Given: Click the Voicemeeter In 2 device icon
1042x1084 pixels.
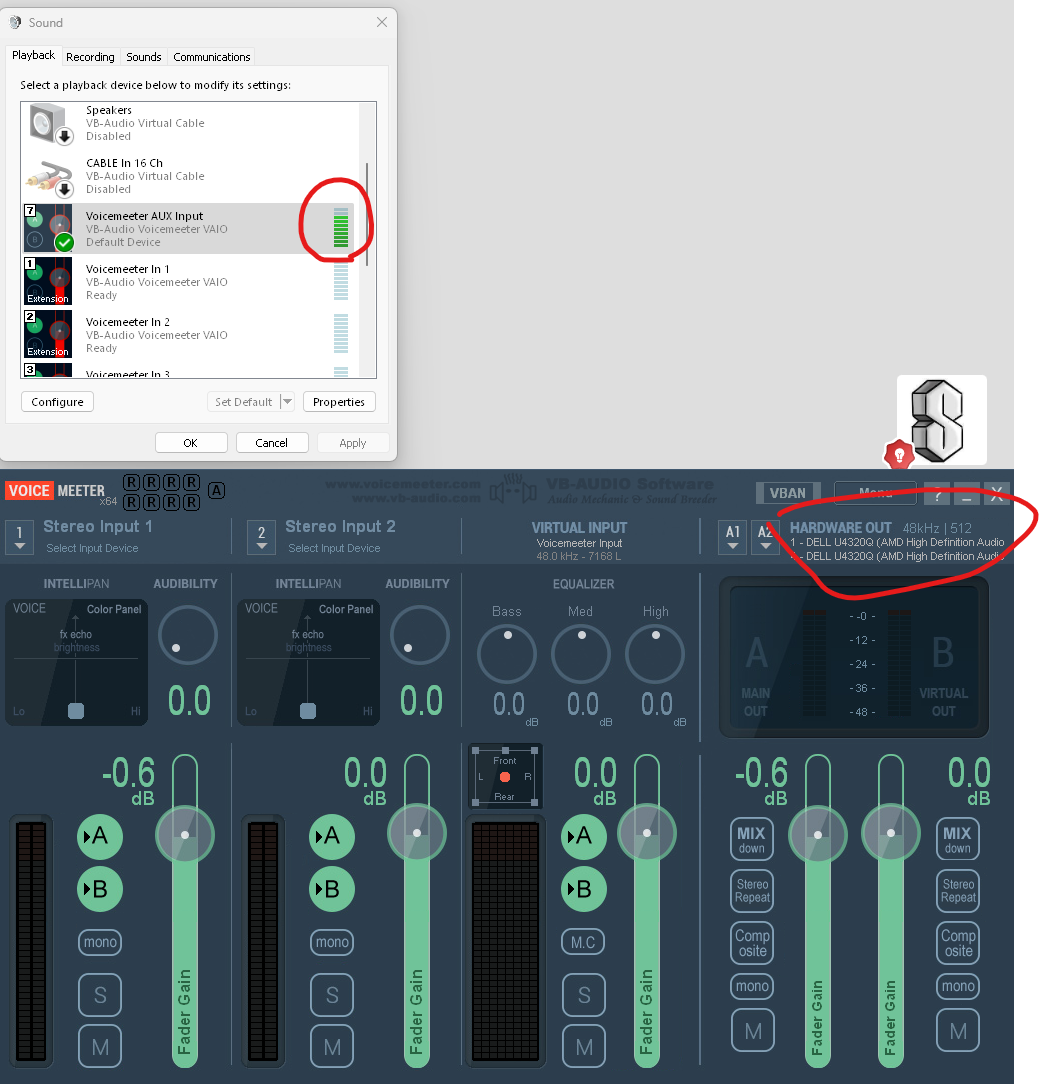Looking at the screenshot, I should [48, 335].
